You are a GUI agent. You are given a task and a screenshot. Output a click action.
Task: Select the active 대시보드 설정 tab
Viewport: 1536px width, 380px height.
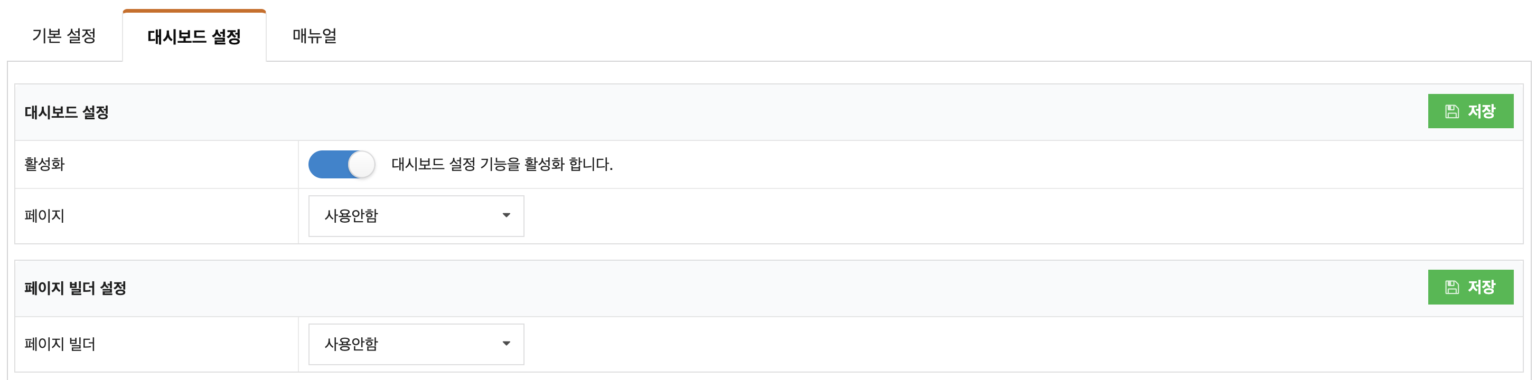coord(194,37)
